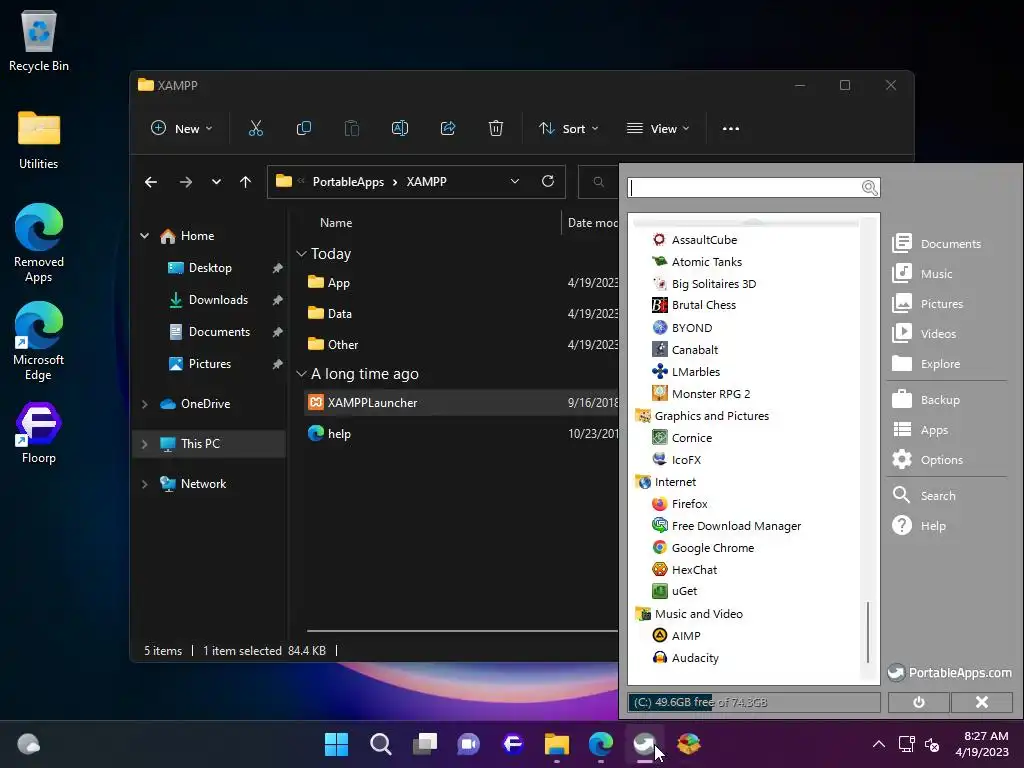Expand the address bar history dropdown
Image resolution: width=1024 pixels, height=768 pixels.
(515, 182)
